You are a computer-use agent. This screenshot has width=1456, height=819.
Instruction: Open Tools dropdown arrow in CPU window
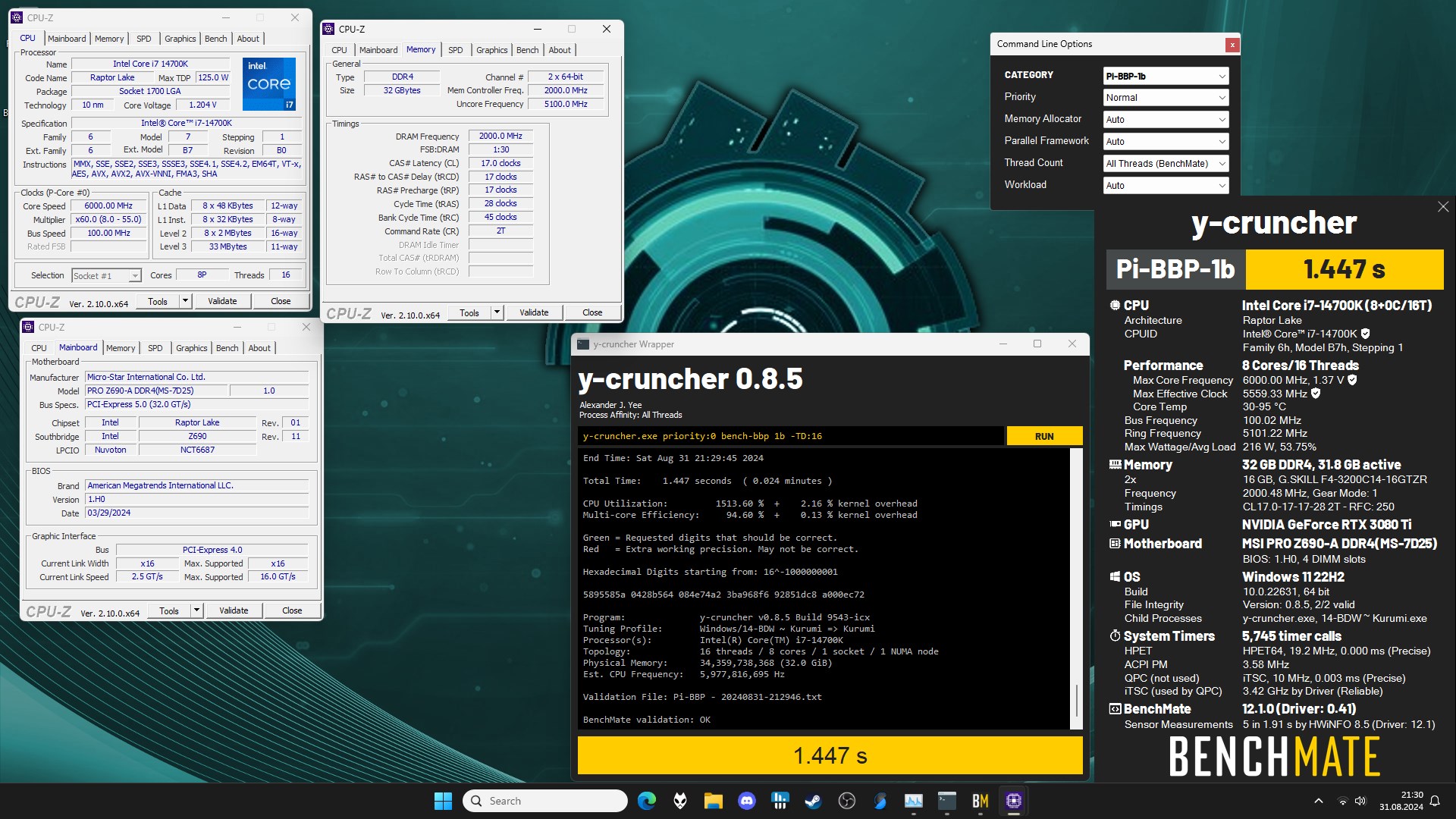[184, 301]
